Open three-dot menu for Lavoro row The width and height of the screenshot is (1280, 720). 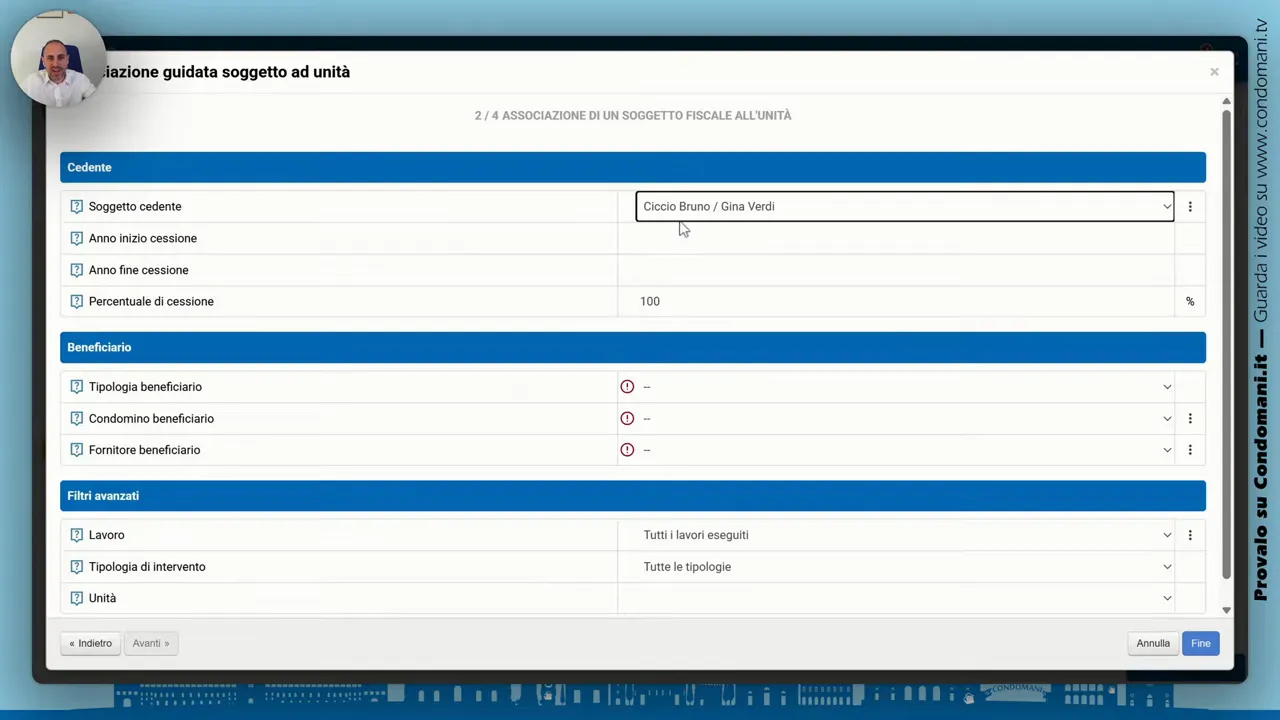pos(1190,535)
